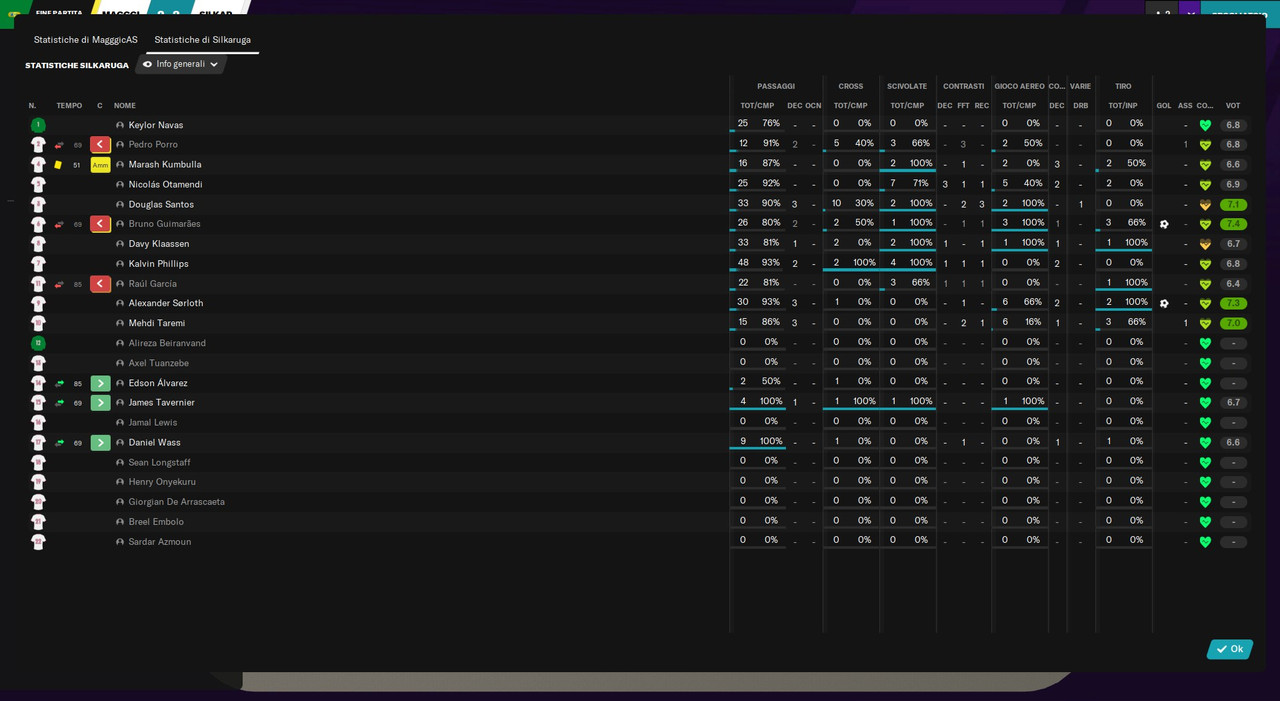Click the condition heart icon for Sardar Azmoun
Viewport: 1280px width, 701px height.
click(x=1205, y=542)
